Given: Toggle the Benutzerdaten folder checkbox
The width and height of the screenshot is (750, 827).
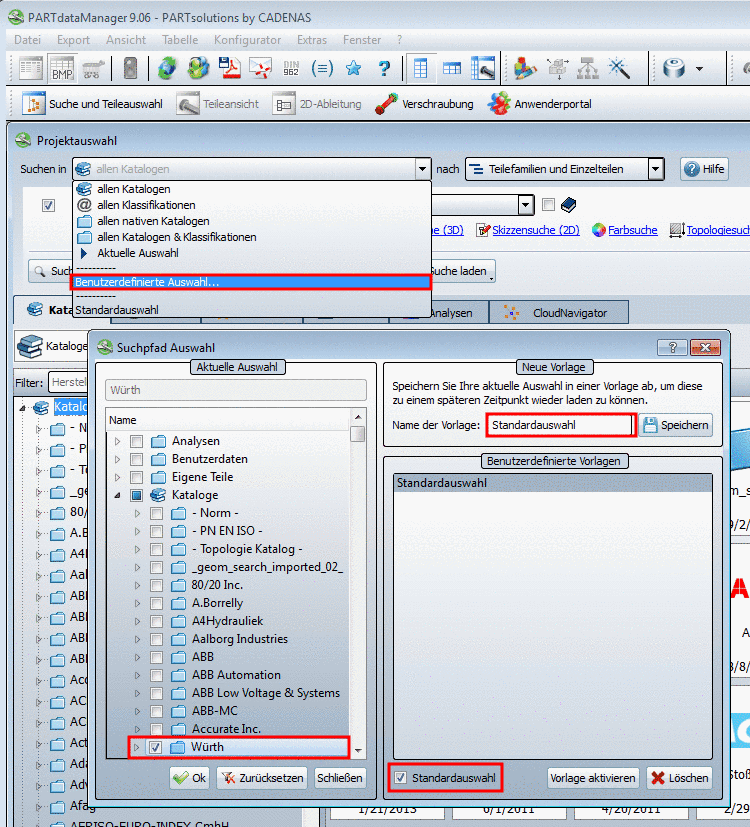Looking at the screenshot, I should (137, 459).
